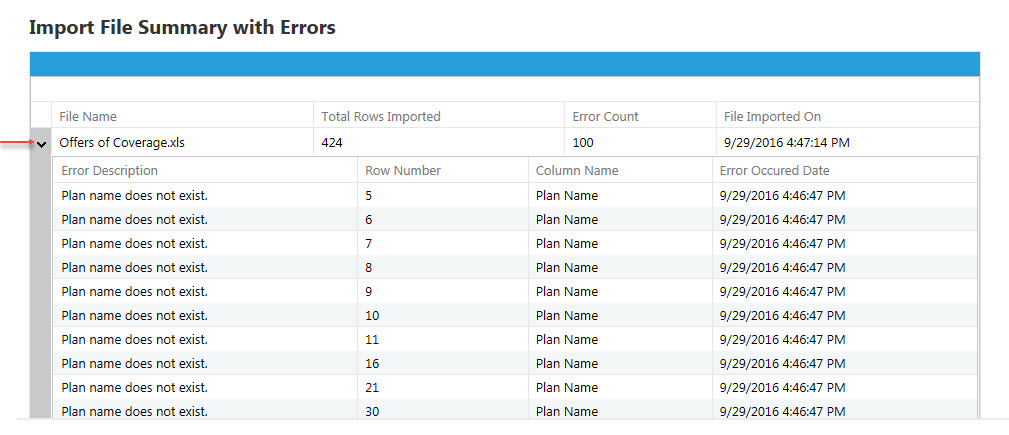Select the total rows value 424
Screen dimensions: 1009x435
(332, 143)
